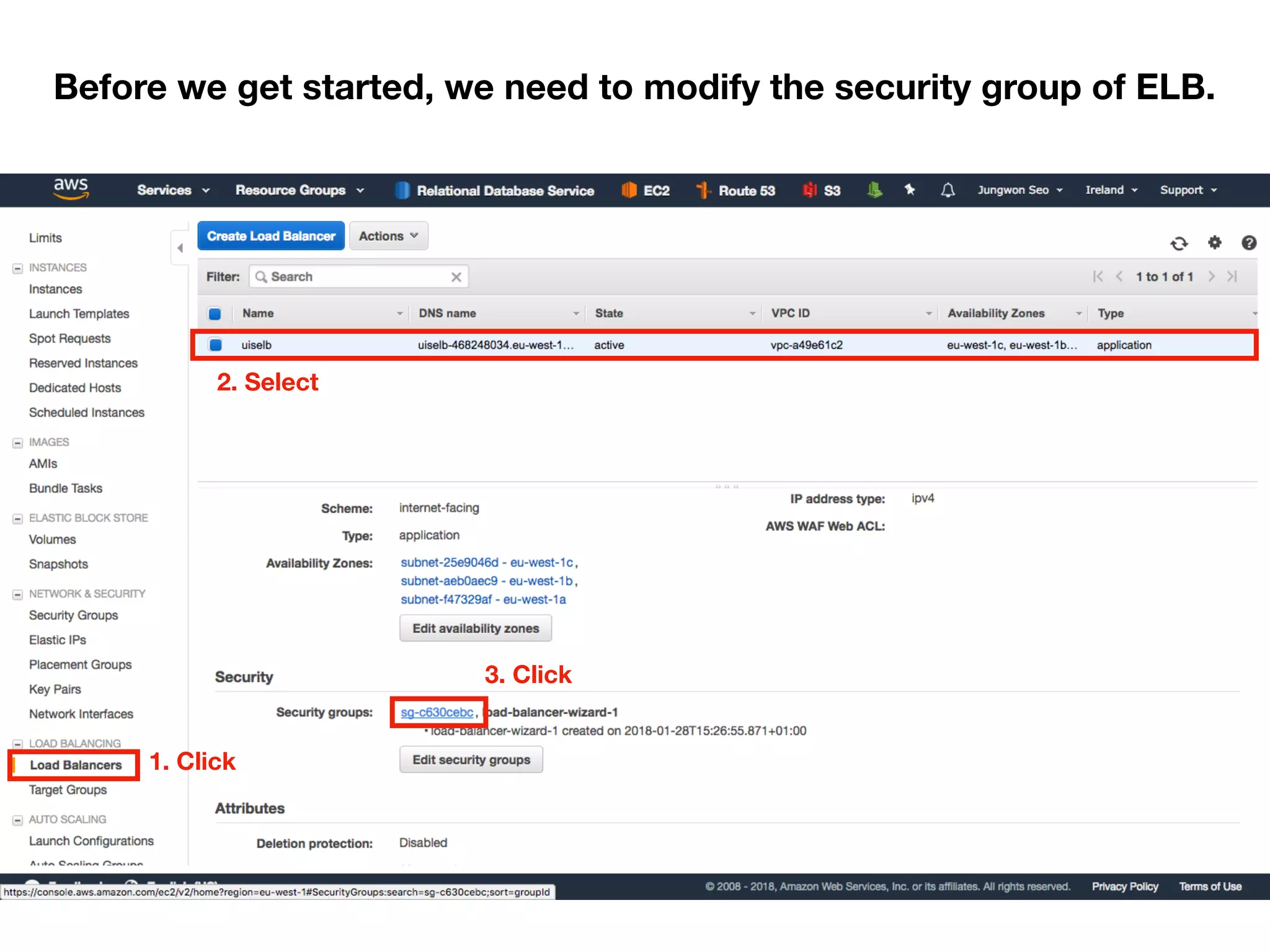Screen dimensions: 1270x952
Task: Open the EC2 service shortcut
Action: 646,190
